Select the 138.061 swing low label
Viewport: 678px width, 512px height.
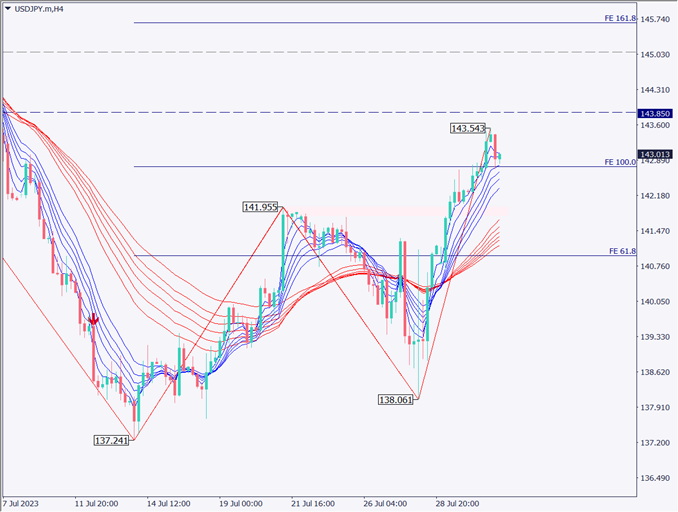[395, 399]
